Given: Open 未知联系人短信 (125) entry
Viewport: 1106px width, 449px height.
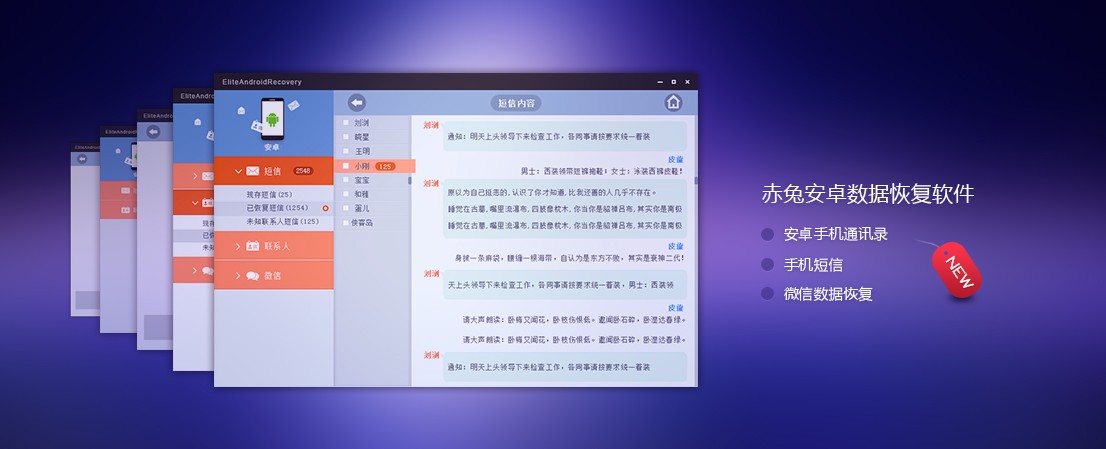Looking at the screenshot, I should pyautogui.click(x=282, y=221).
